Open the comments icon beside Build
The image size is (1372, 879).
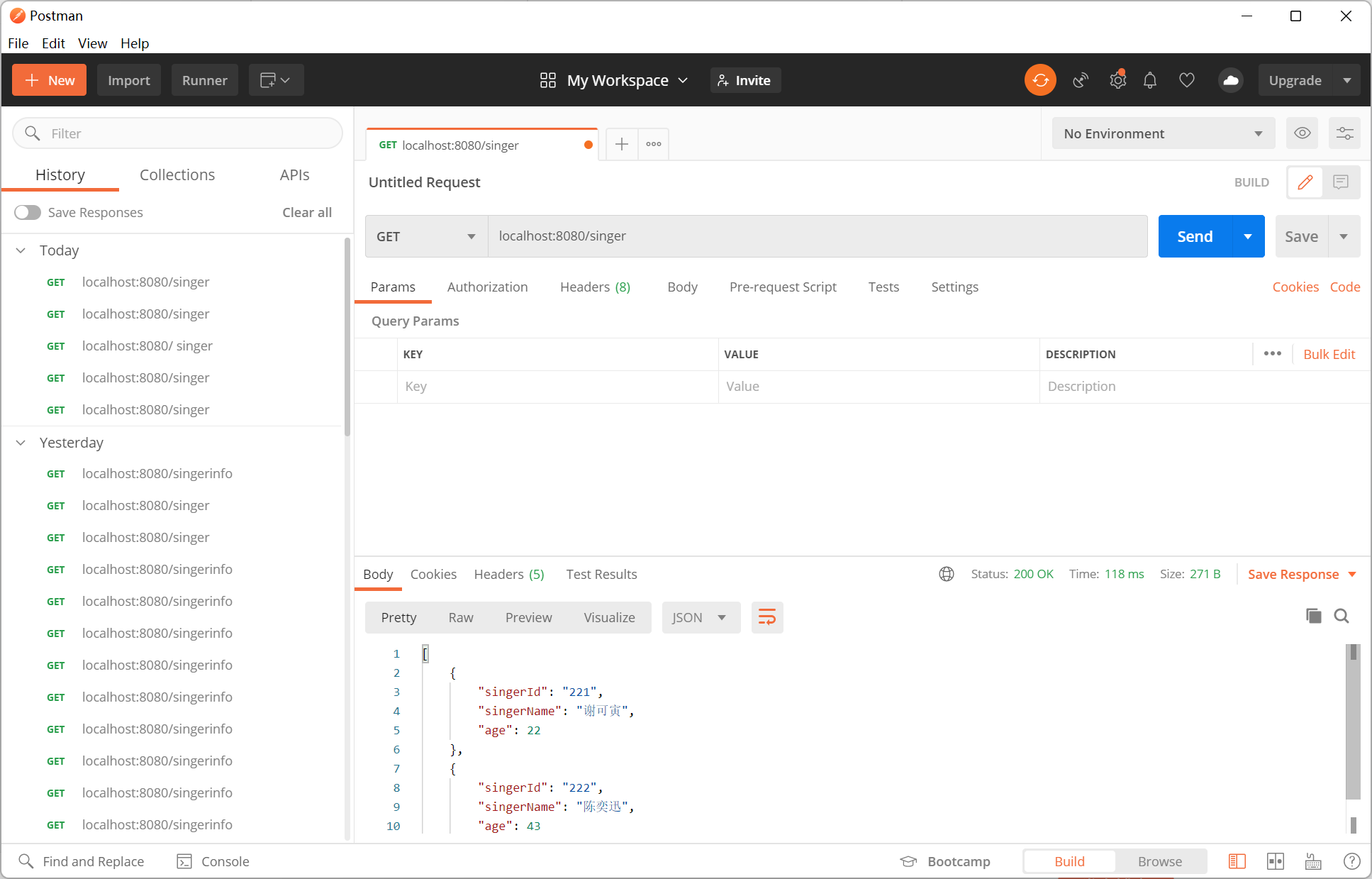[1341, 182]
